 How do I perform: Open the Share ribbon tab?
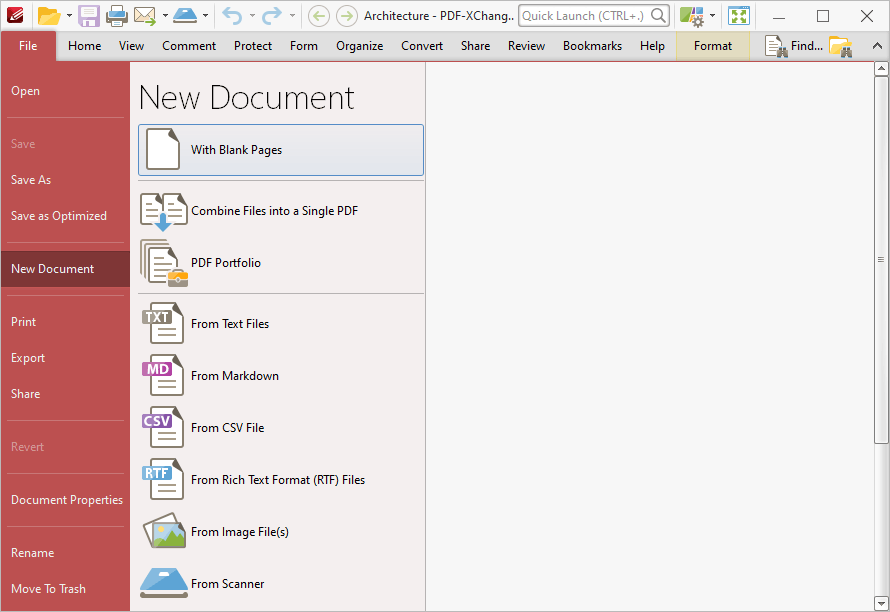click(475, 46)
